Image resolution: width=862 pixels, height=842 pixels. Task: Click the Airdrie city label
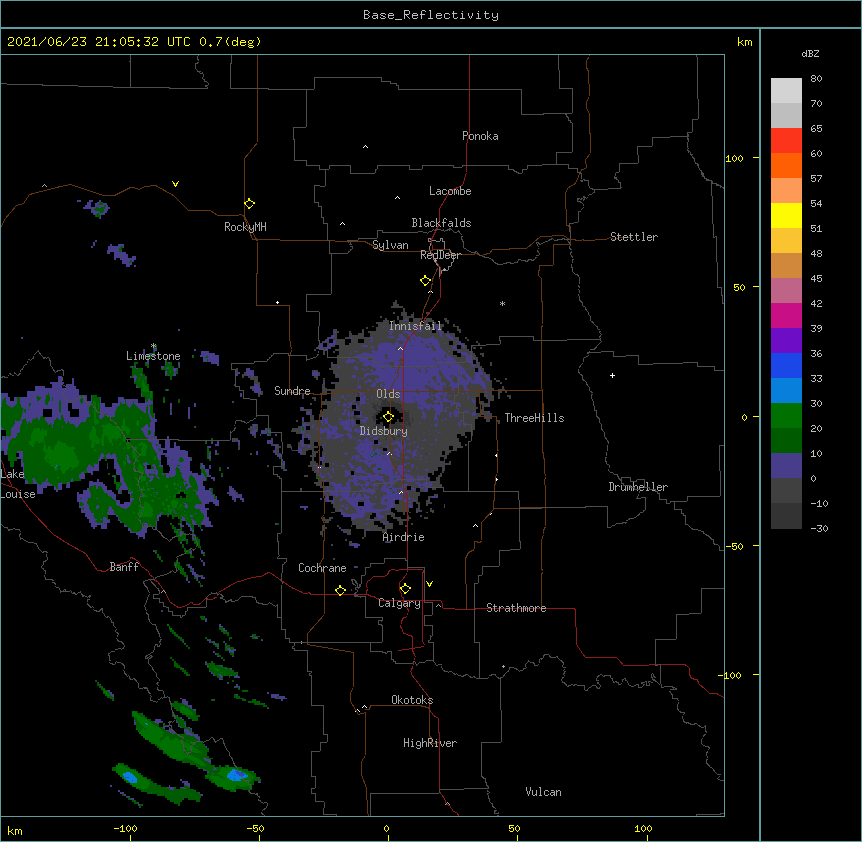tap(404, 537)
